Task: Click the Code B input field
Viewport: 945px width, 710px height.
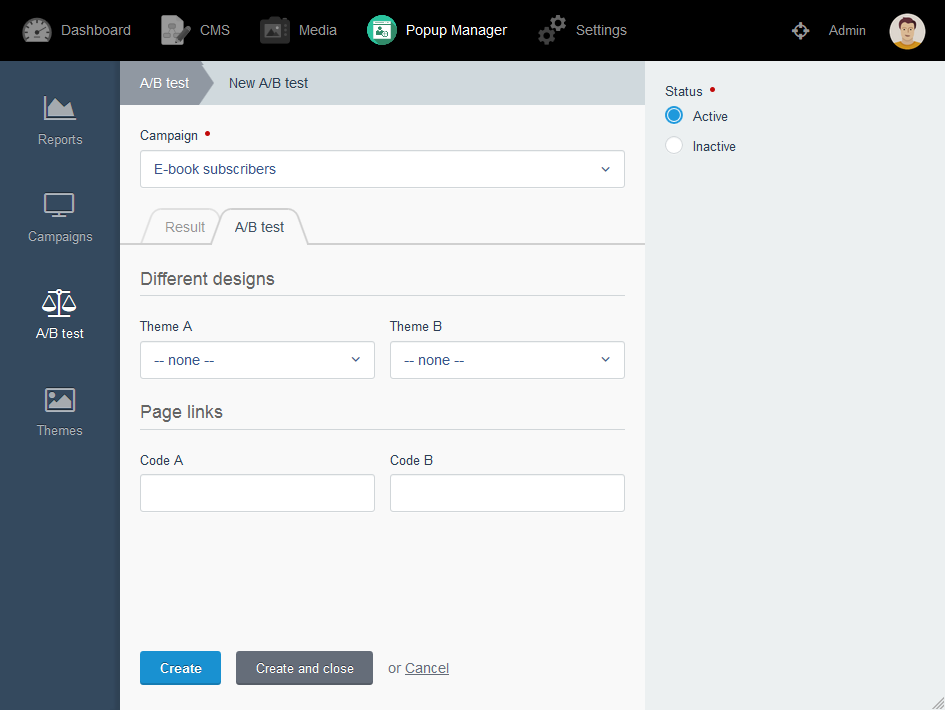Action: [x=507, y=493]
